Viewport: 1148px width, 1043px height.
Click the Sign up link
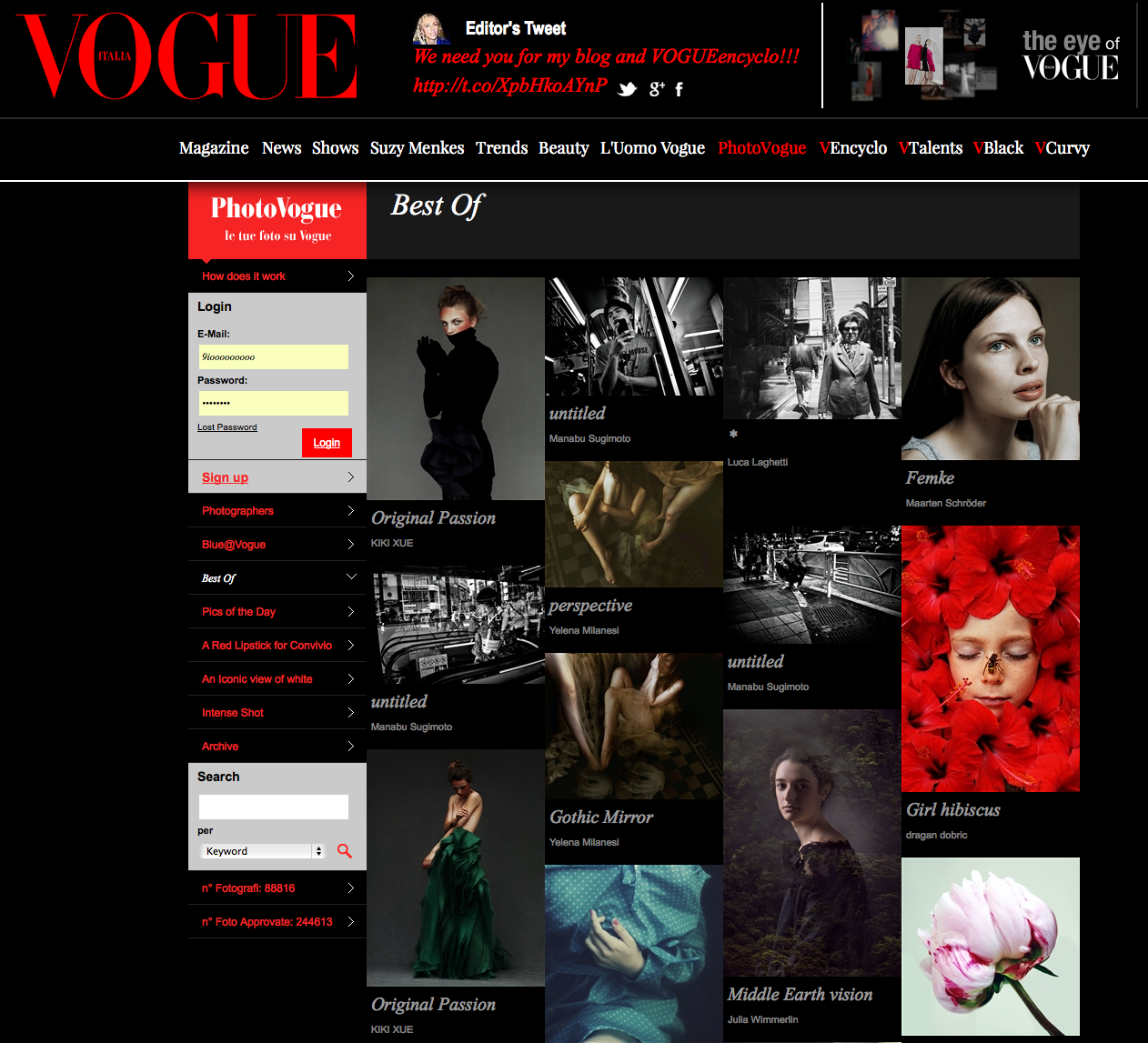pyautogui.click(x=225, y=477)
